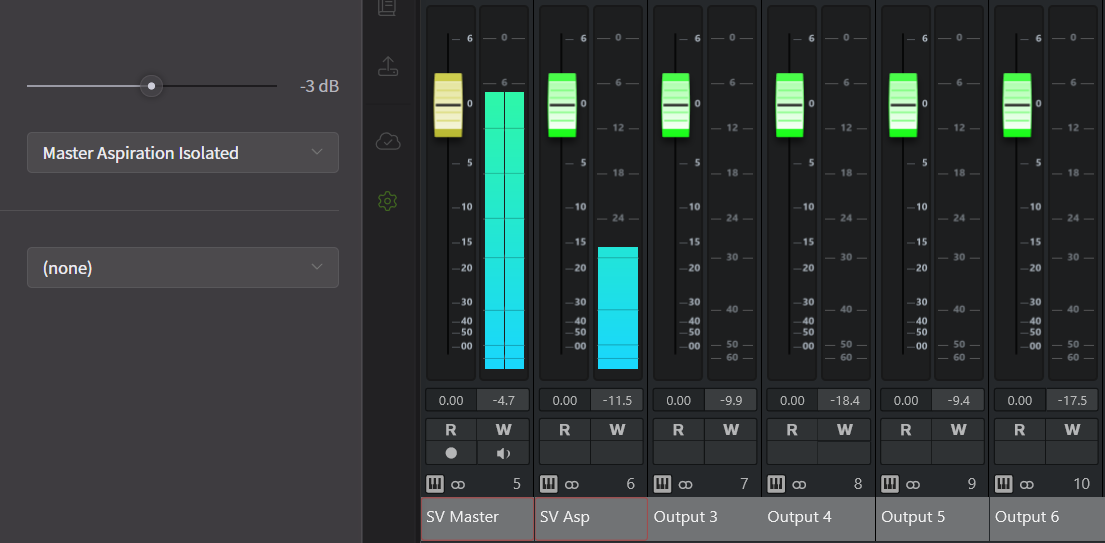Reset the -4.7 peak on SV Master
Image resolution: width=1105 pixels, height=543 pixels.
(503, 400)
